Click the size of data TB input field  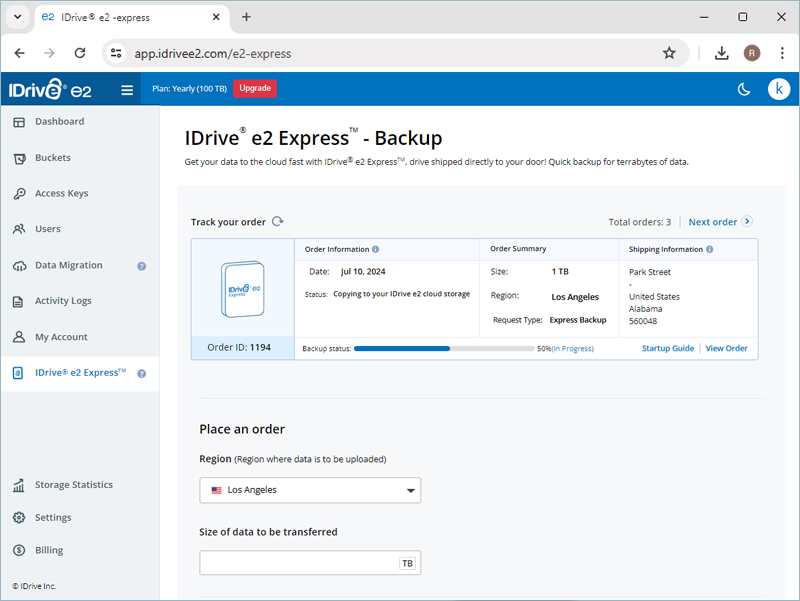(x=310, y=563)
